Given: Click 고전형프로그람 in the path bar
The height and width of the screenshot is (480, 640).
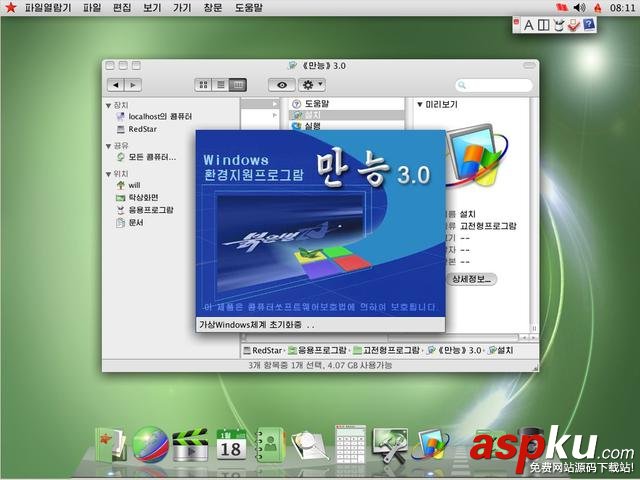Looking at the screenshot, I should [x=386, y=350].
